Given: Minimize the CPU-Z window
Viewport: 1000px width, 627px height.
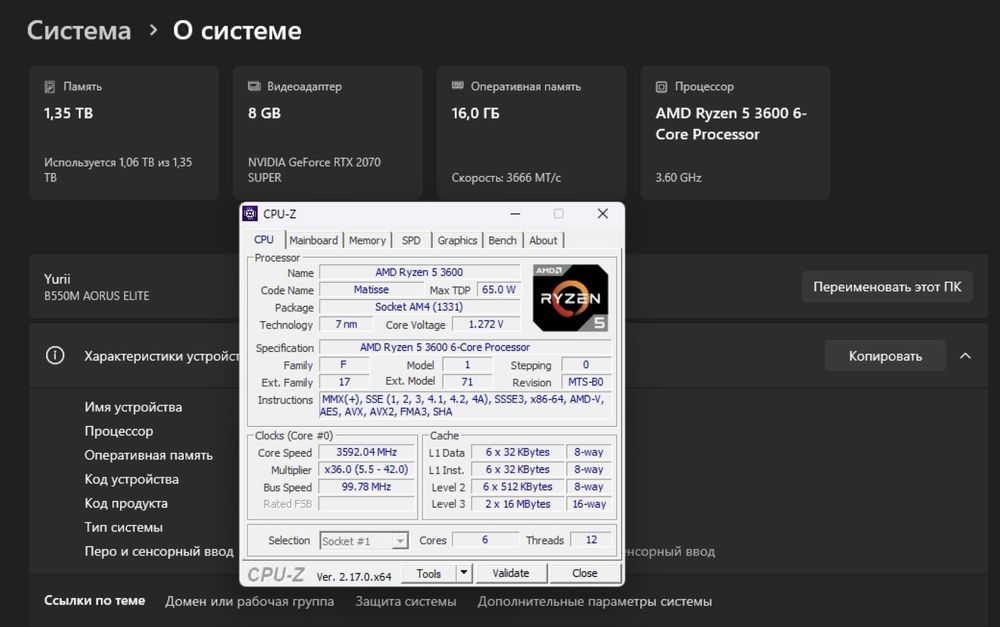Looking at the screenshot, I should click(x=515, y=214).
